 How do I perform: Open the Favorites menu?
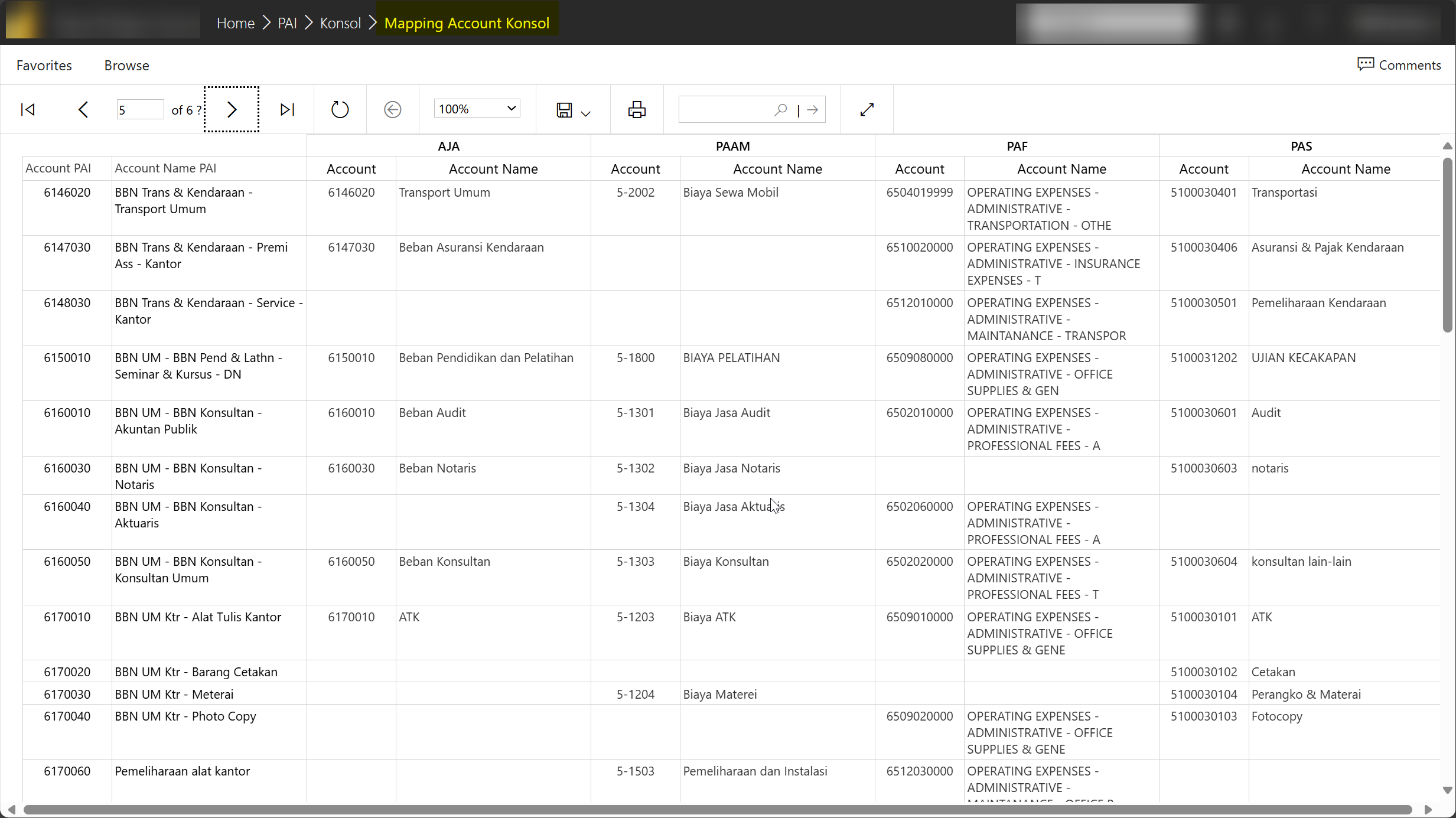pos(44,66)
